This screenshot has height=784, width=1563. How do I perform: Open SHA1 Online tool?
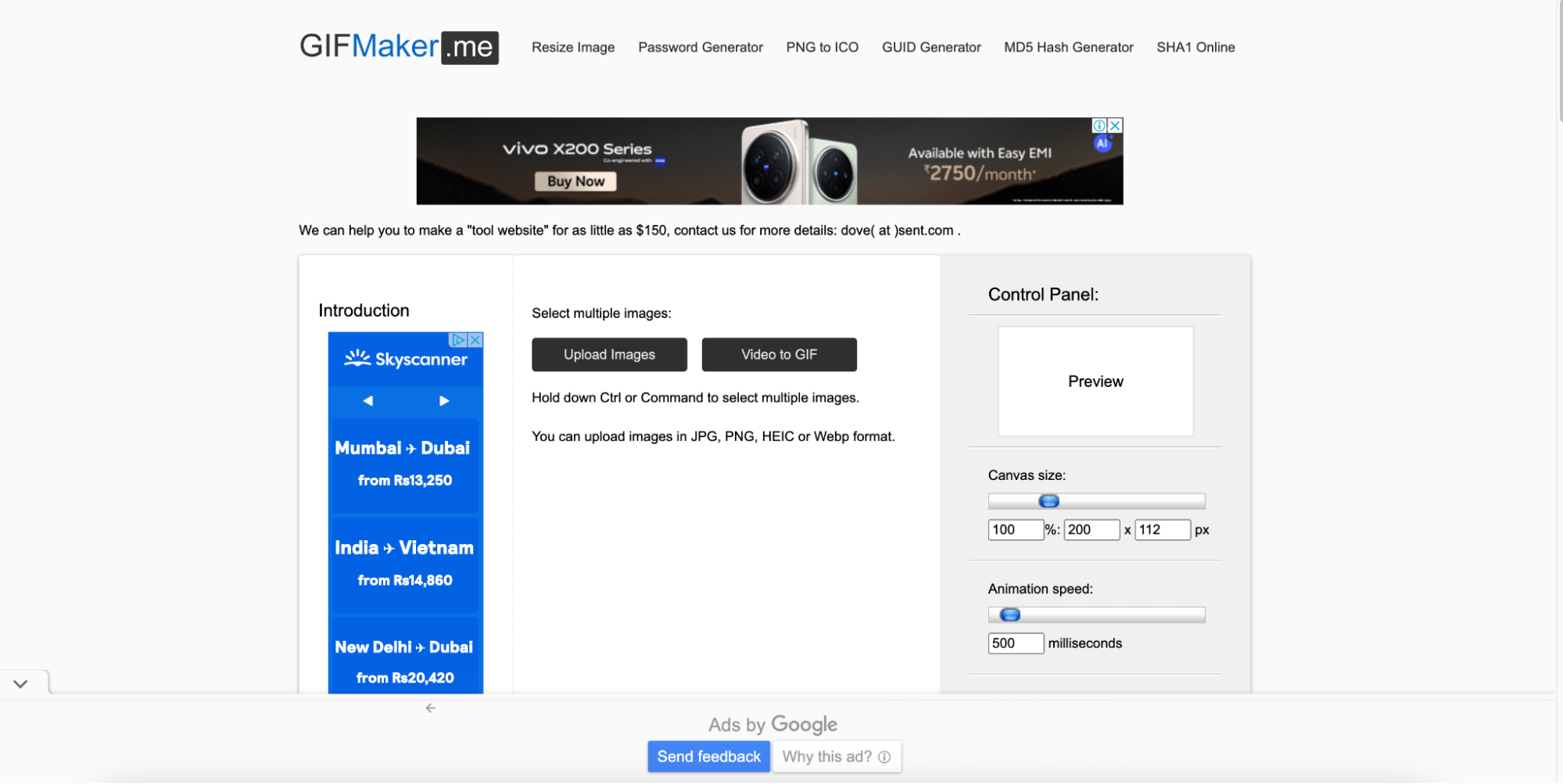(1196, 48)
